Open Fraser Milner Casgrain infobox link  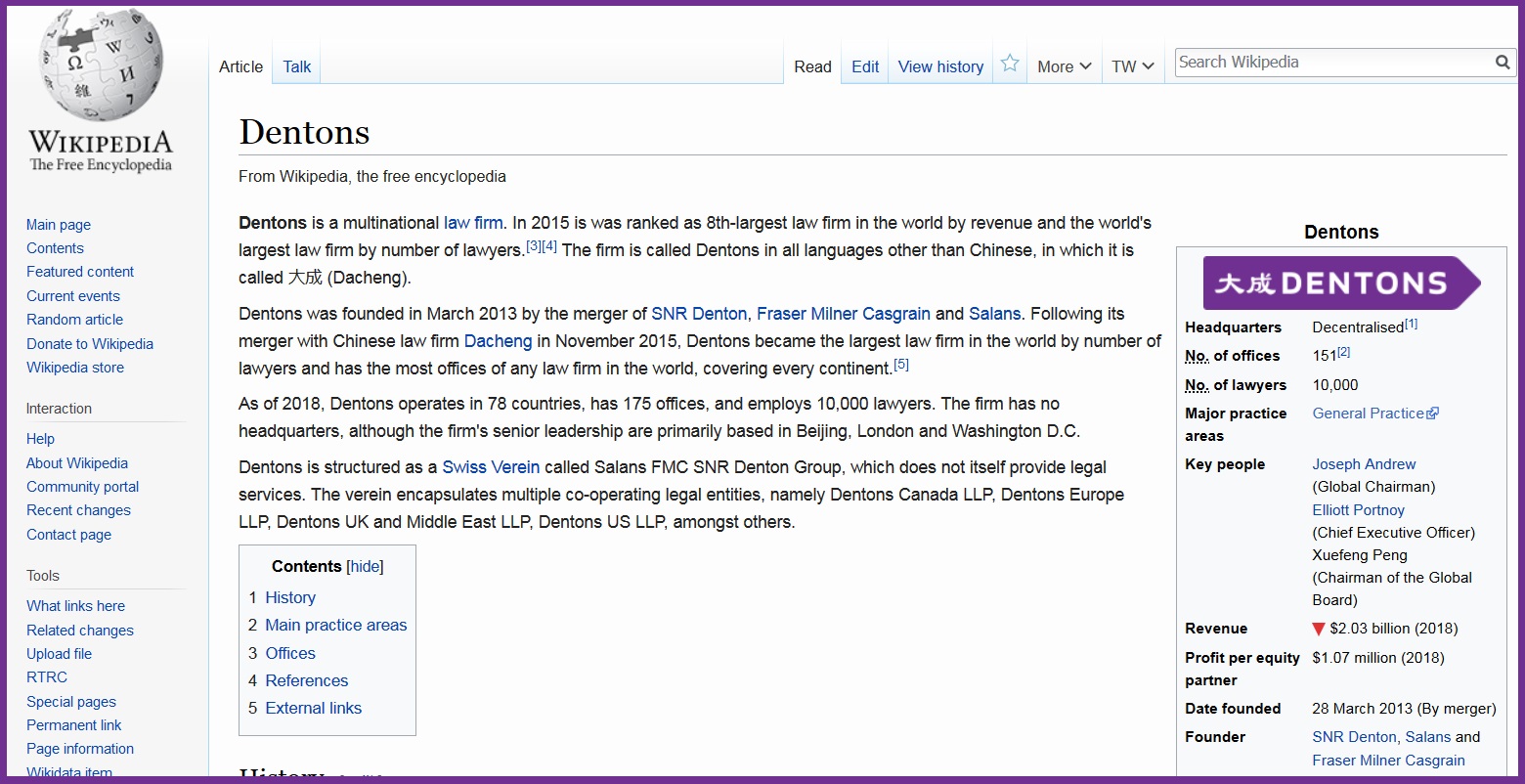(1388, 761)
